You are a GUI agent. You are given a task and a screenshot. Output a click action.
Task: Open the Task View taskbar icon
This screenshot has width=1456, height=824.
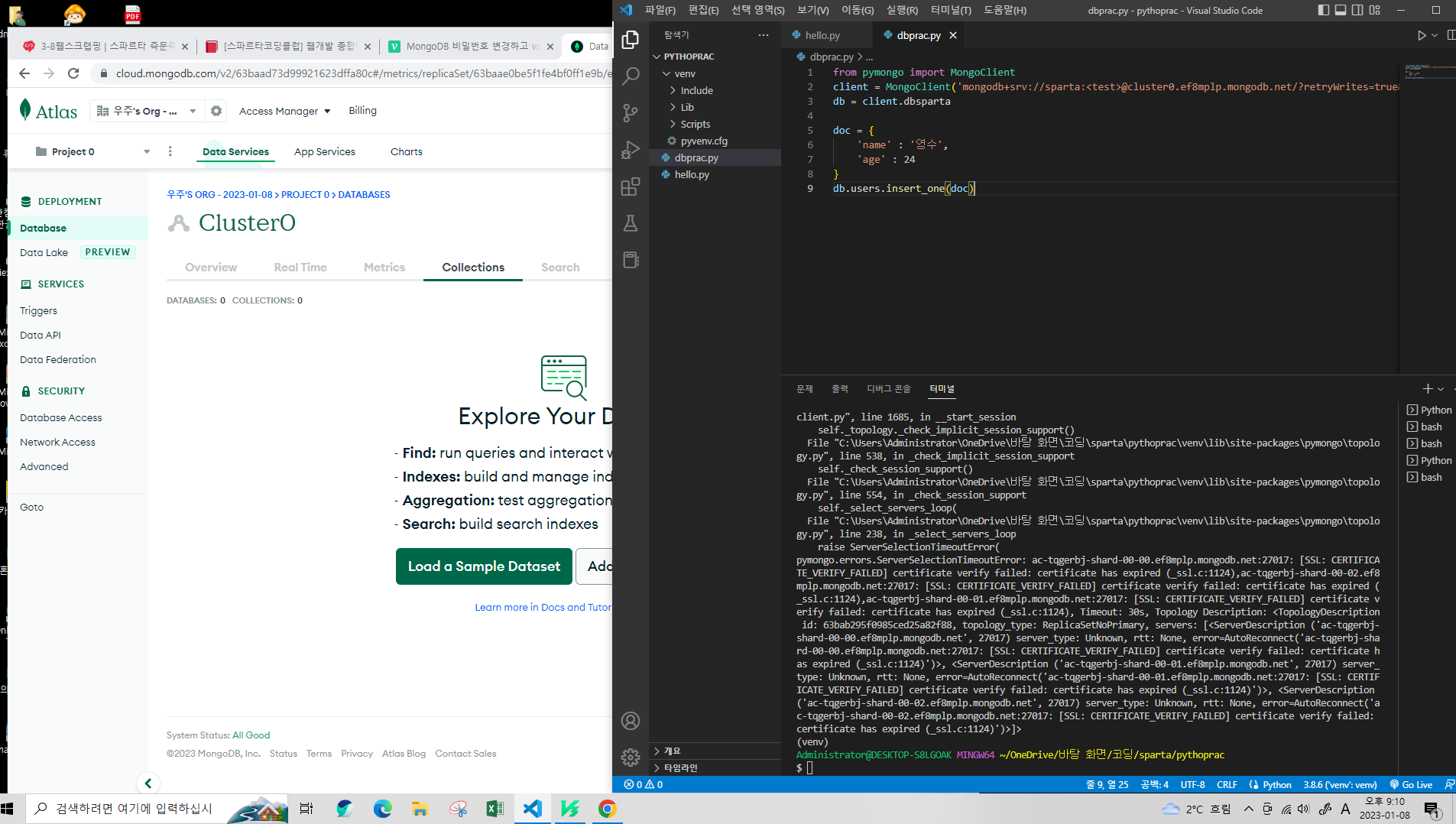pos(306,809)
